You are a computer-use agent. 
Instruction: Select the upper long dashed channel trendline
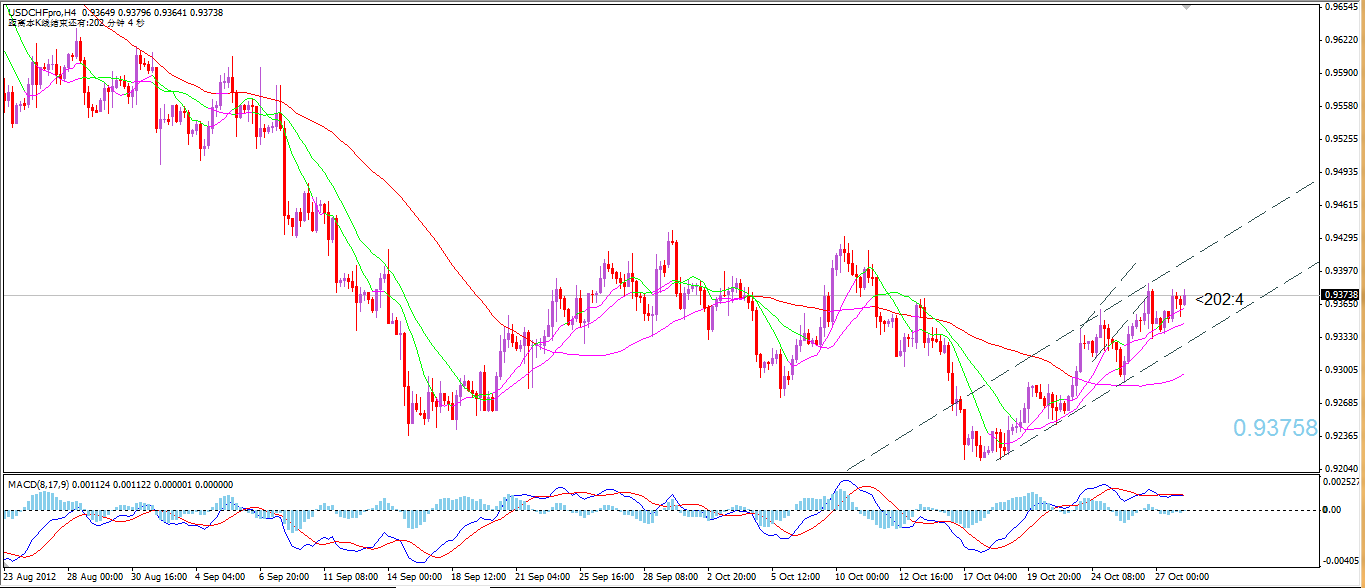1080,326
